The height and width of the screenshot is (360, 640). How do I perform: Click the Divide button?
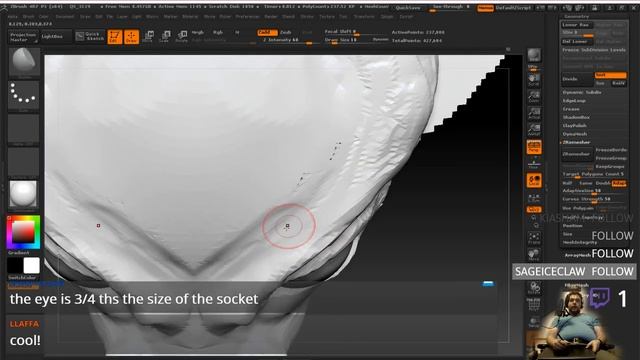[577, 79]
